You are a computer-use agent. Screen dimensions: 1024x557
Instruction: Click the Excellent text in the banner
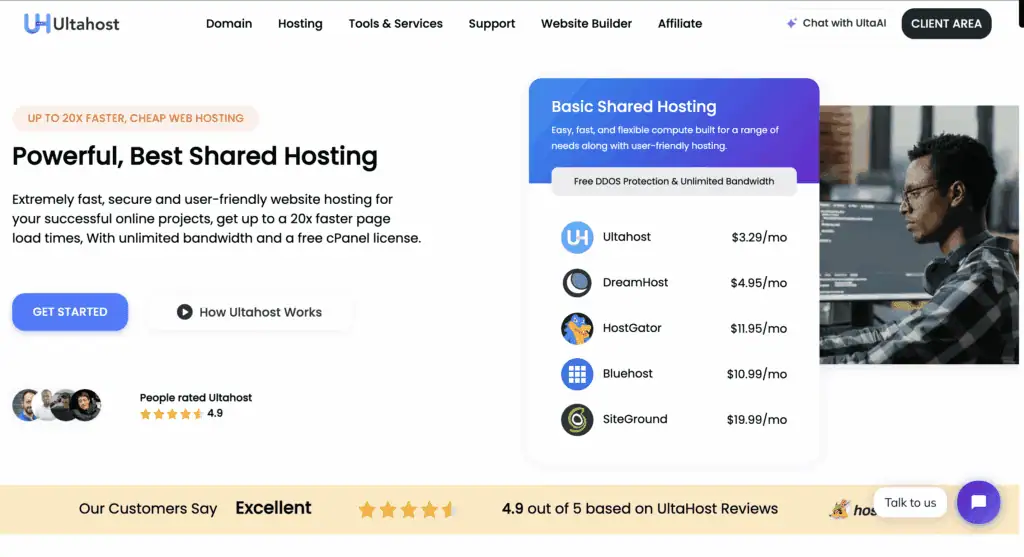(274, 508)
